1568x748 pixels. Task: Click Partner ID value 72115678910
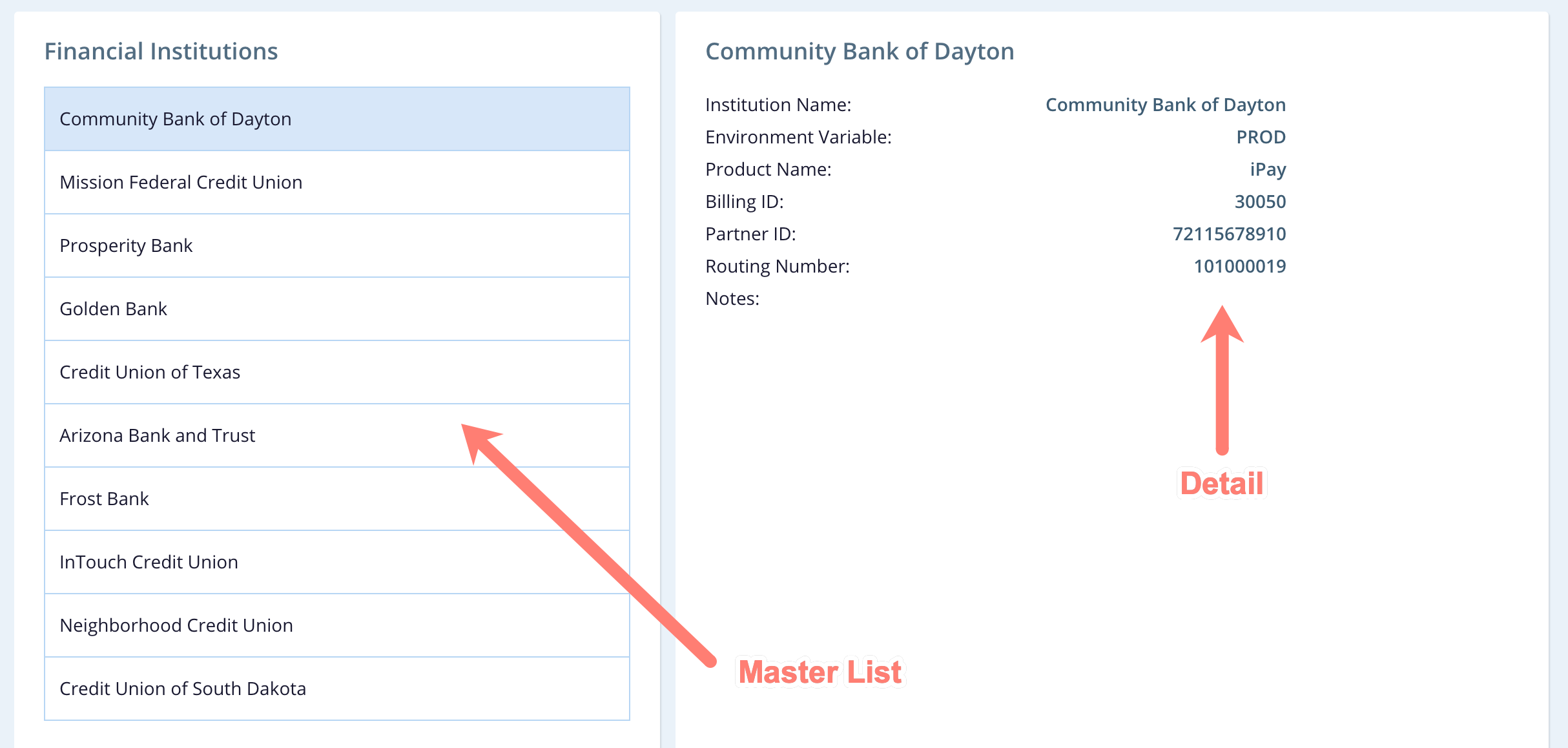1229,234
